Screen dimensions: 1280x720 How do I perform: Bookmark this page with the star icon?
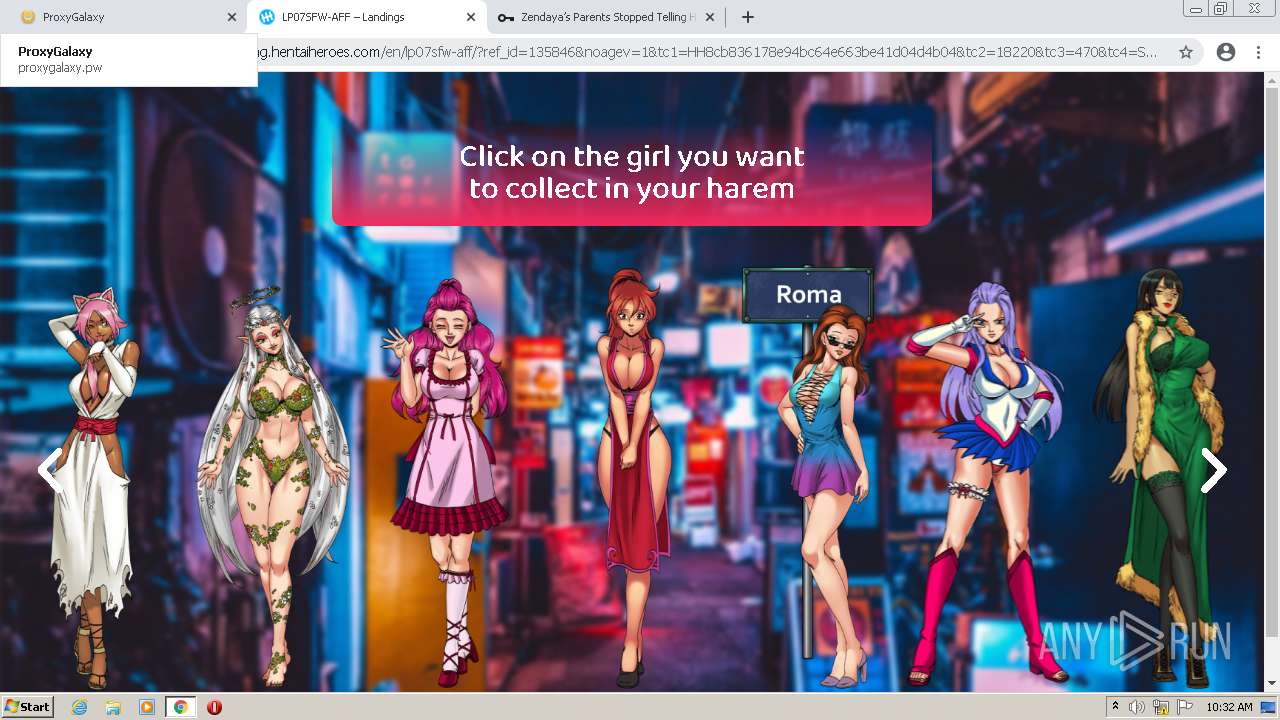1186,52
